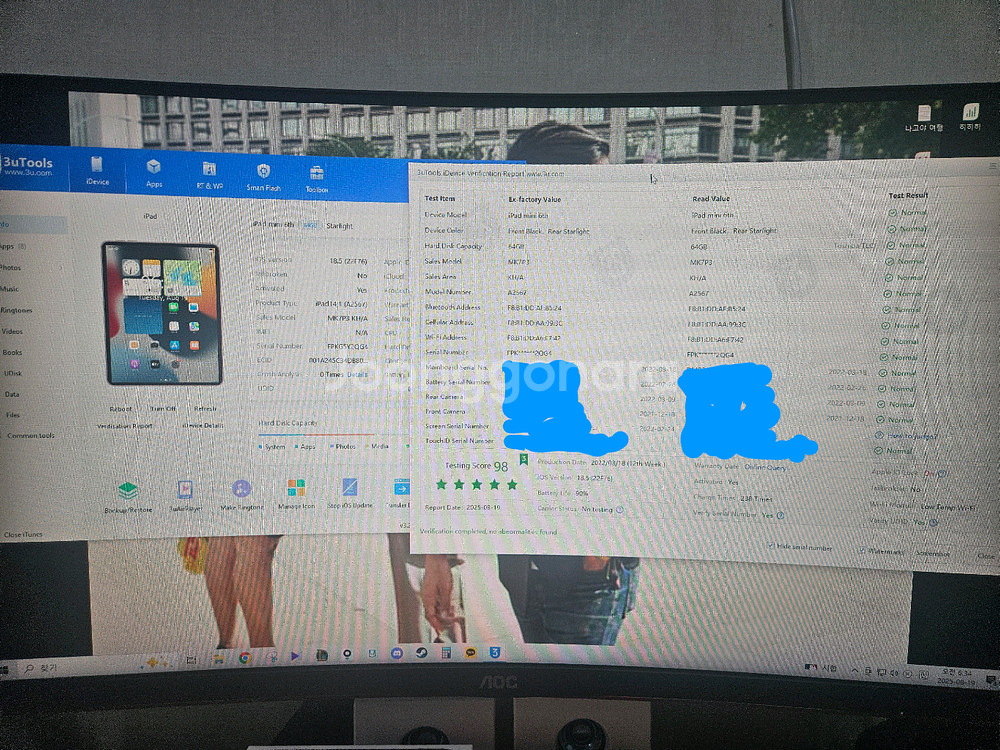This screenshot has width=1000, height=750.
Task: Select Files in the left sidebar
Action: click(13, 415)
